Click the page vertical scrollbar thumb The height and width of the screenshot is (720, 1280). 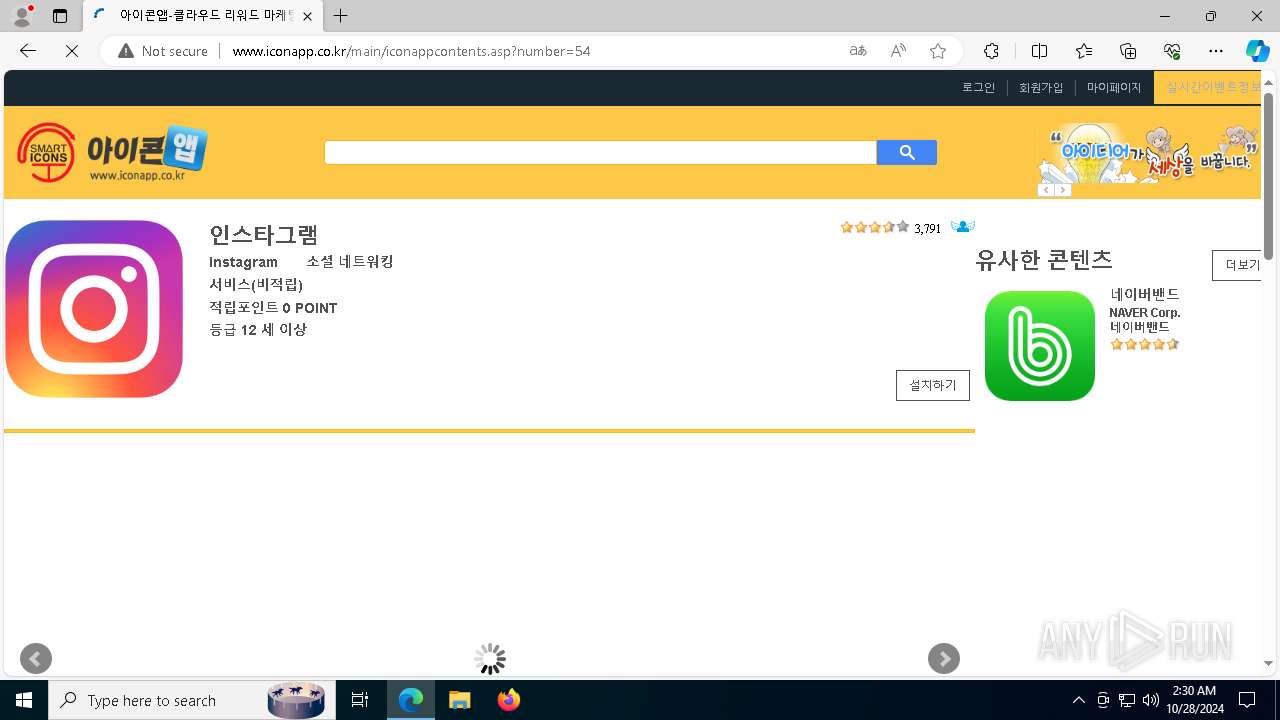coord(1268,176)
